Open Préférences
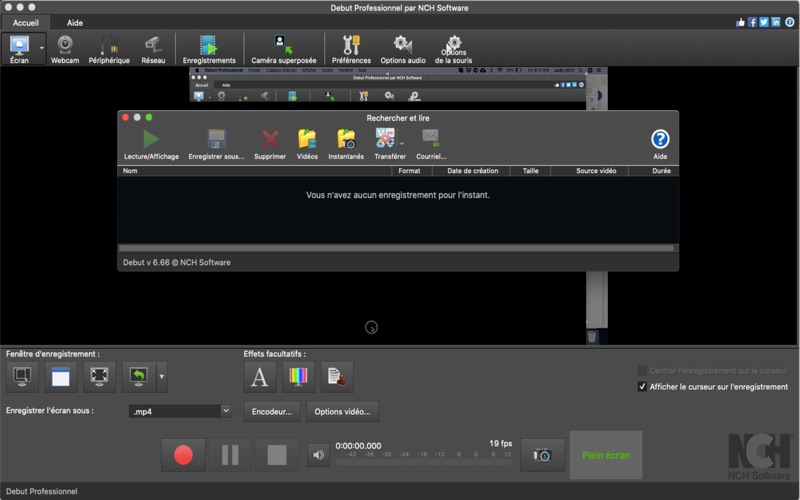The height and width of the screenshot is (500, 800). [x=351, y=49]
